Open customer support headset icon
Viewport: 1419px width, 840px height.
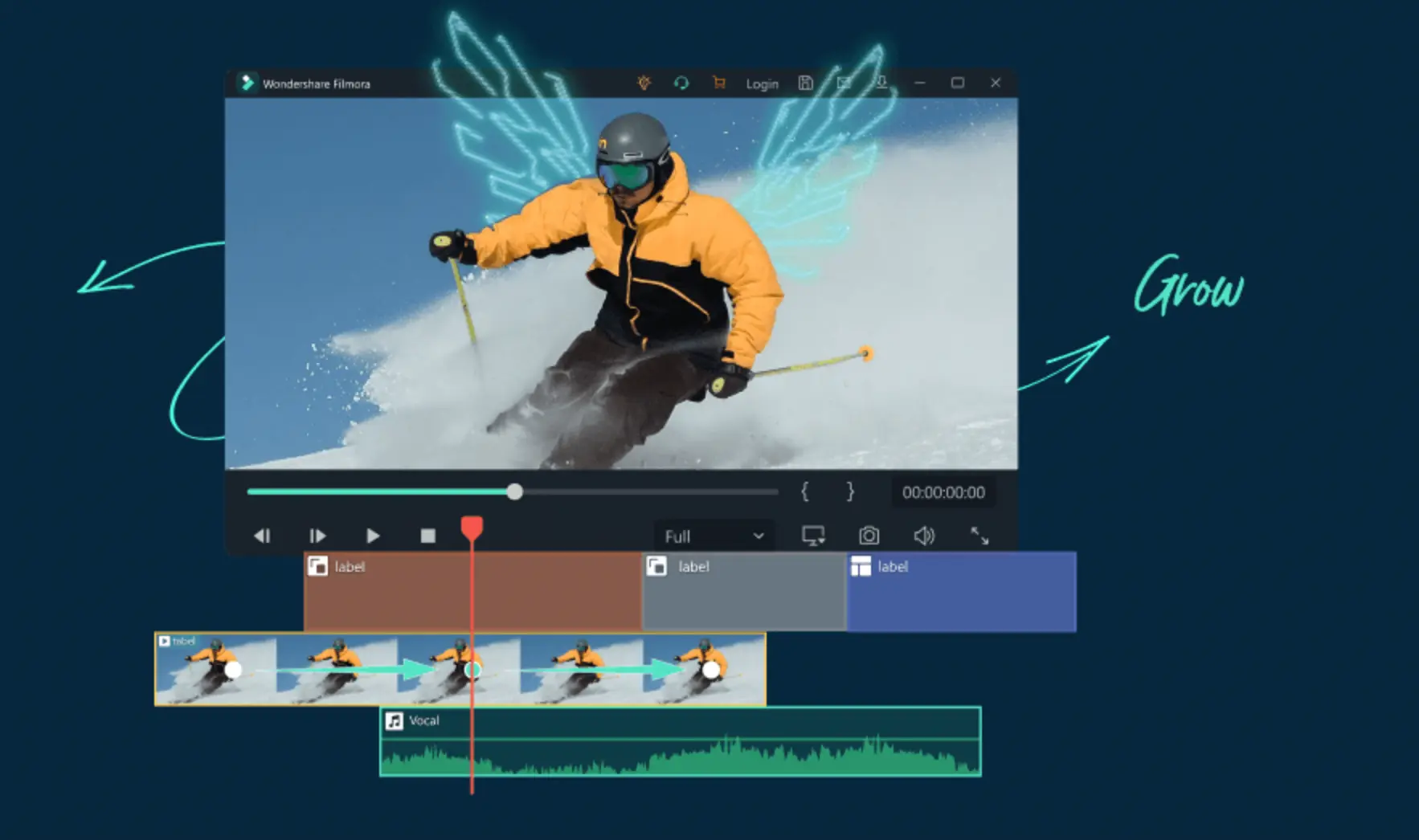point(681,83)
